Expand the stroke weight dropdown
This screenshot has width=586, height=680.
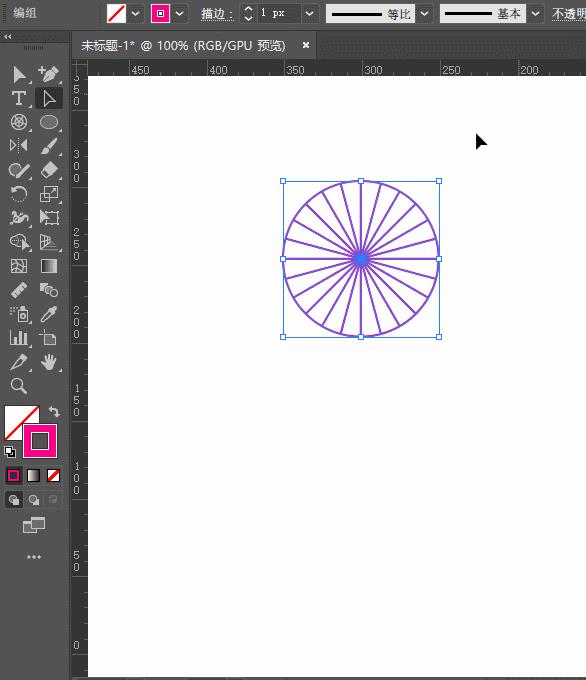pyautogui.click(x=309, y=13)
